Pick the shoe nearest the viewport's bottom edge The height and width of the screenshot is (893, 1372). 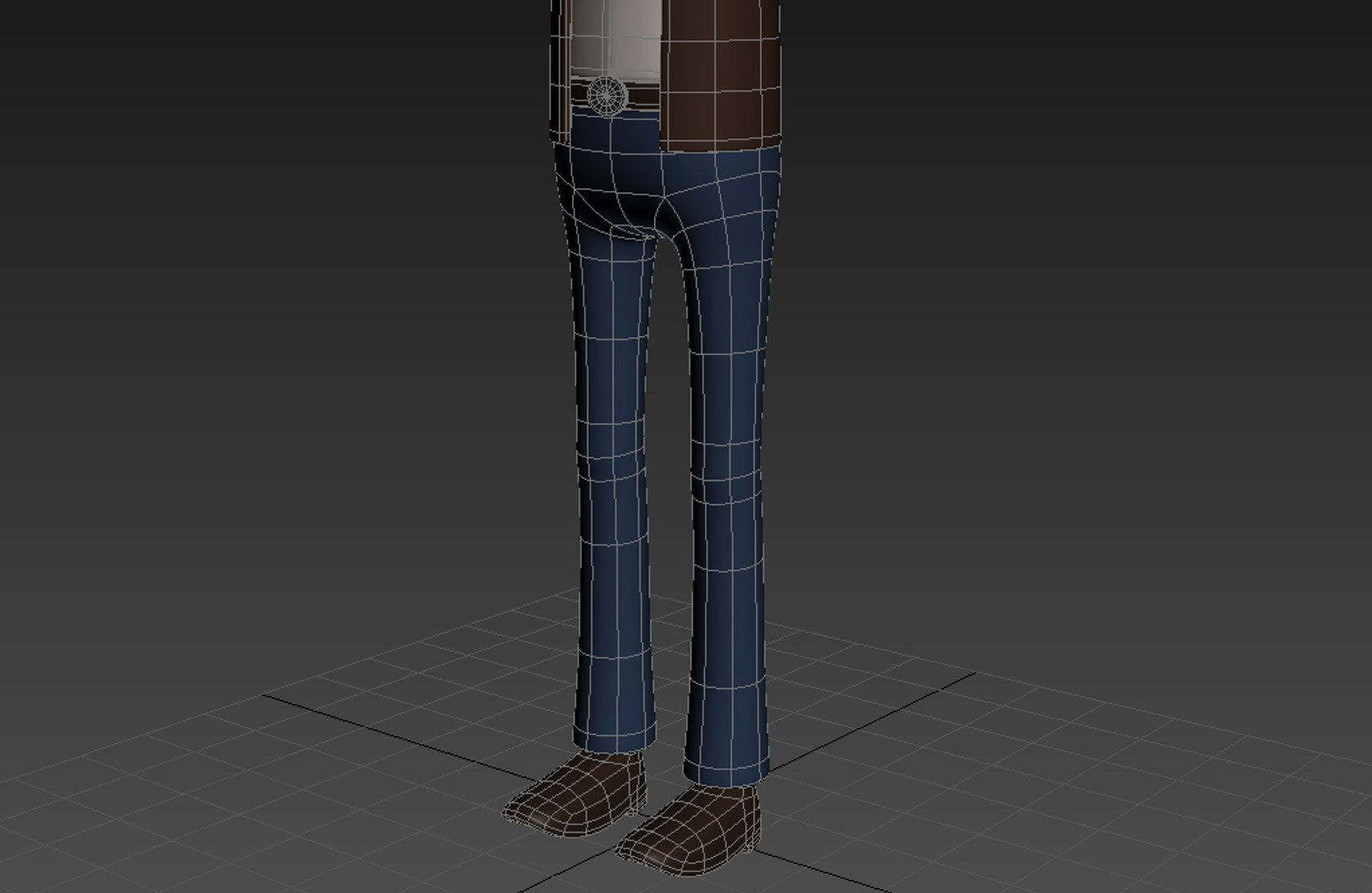point(688,830)
